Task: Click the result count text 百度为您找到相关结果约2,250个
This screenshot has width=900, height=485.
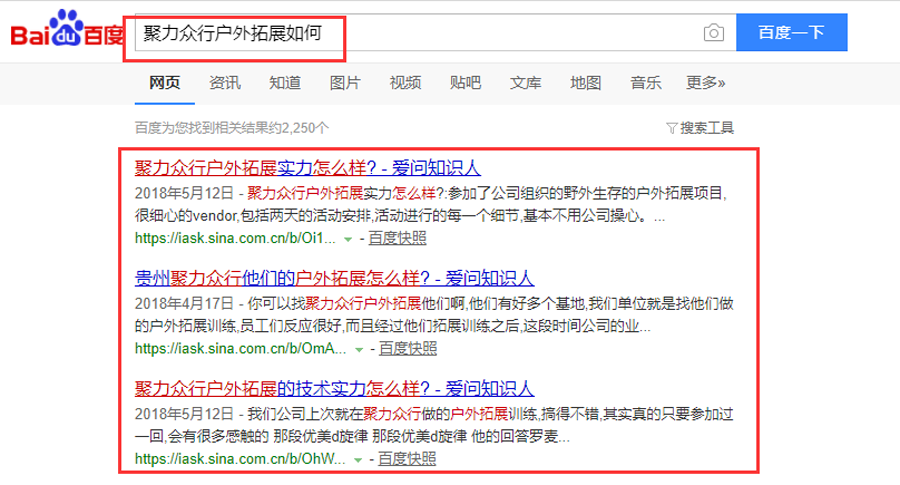Action: 232,128
